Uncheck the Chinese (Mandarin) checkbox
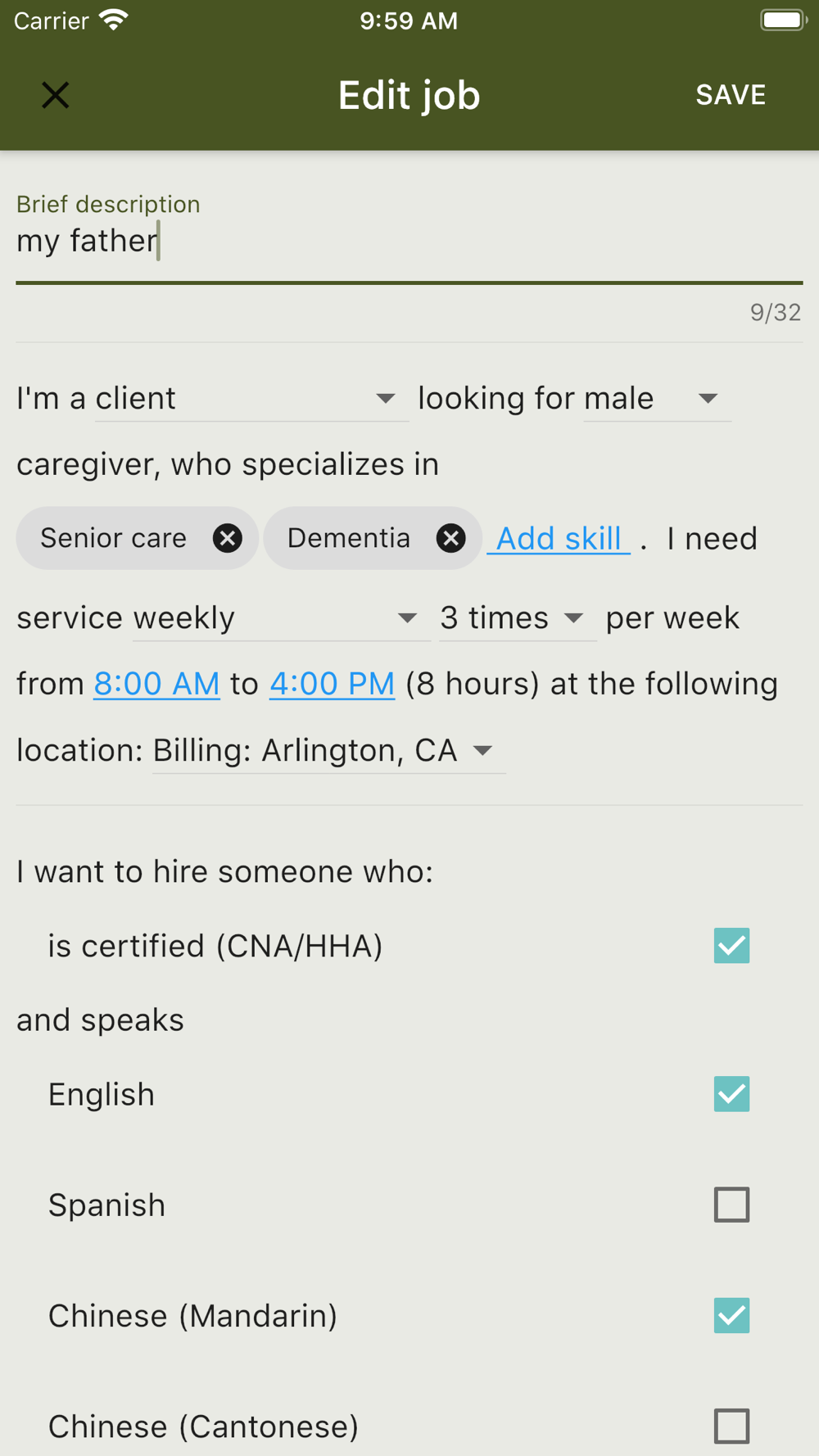 coord(731,1315)
